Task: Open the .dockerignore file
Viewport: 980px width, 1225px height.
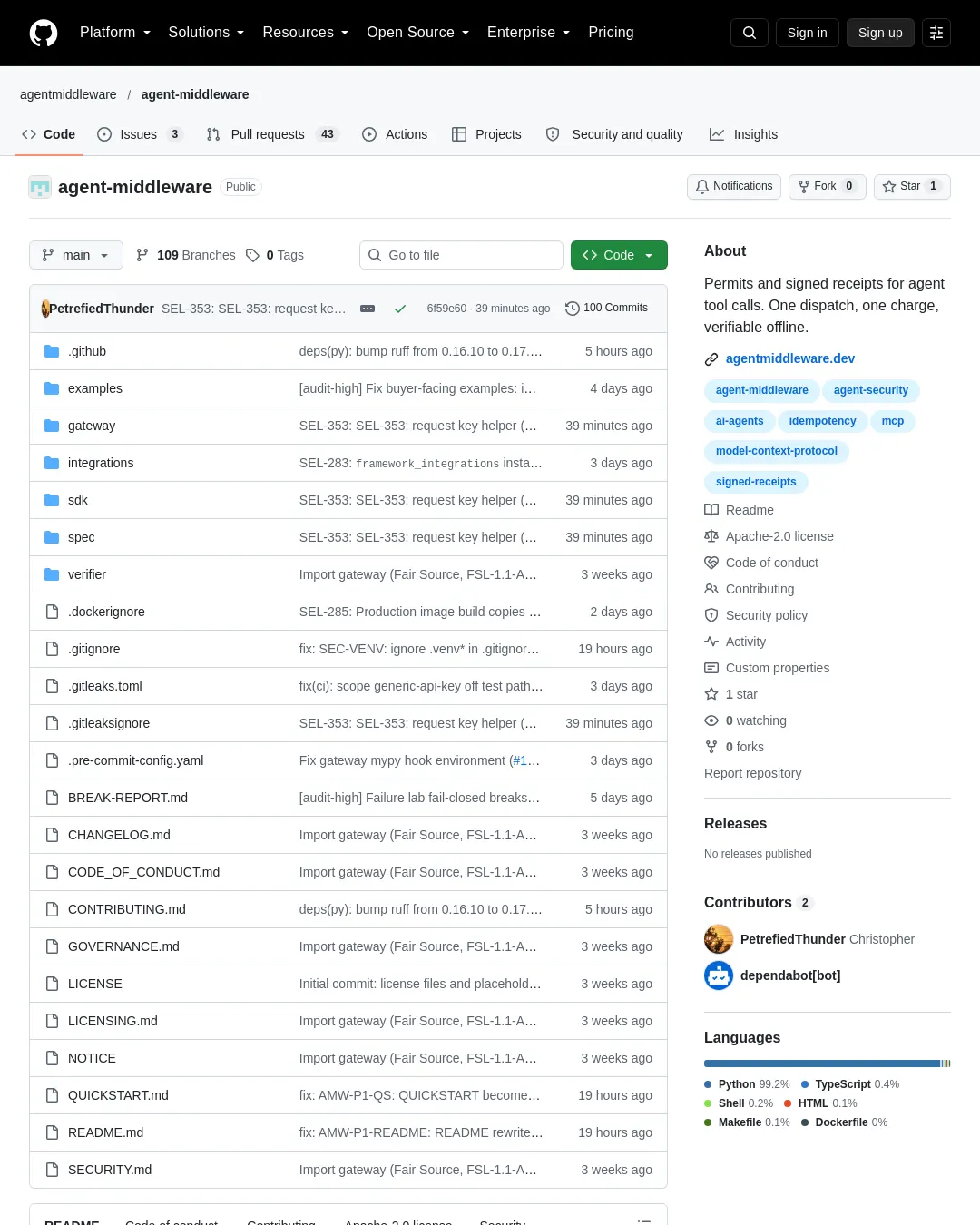Action: click(x=106, y=612)
